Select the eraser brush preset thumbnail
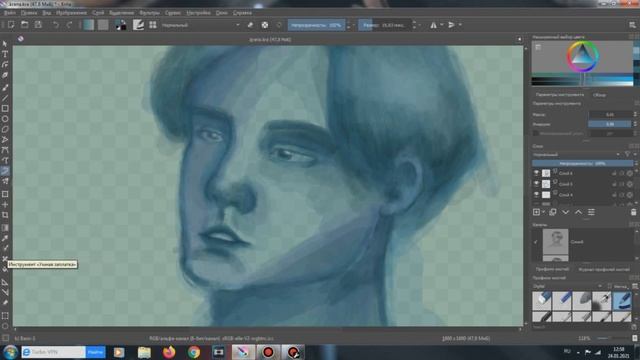The height and width of the screenshot is (360, 640). [x=542, y=301]
